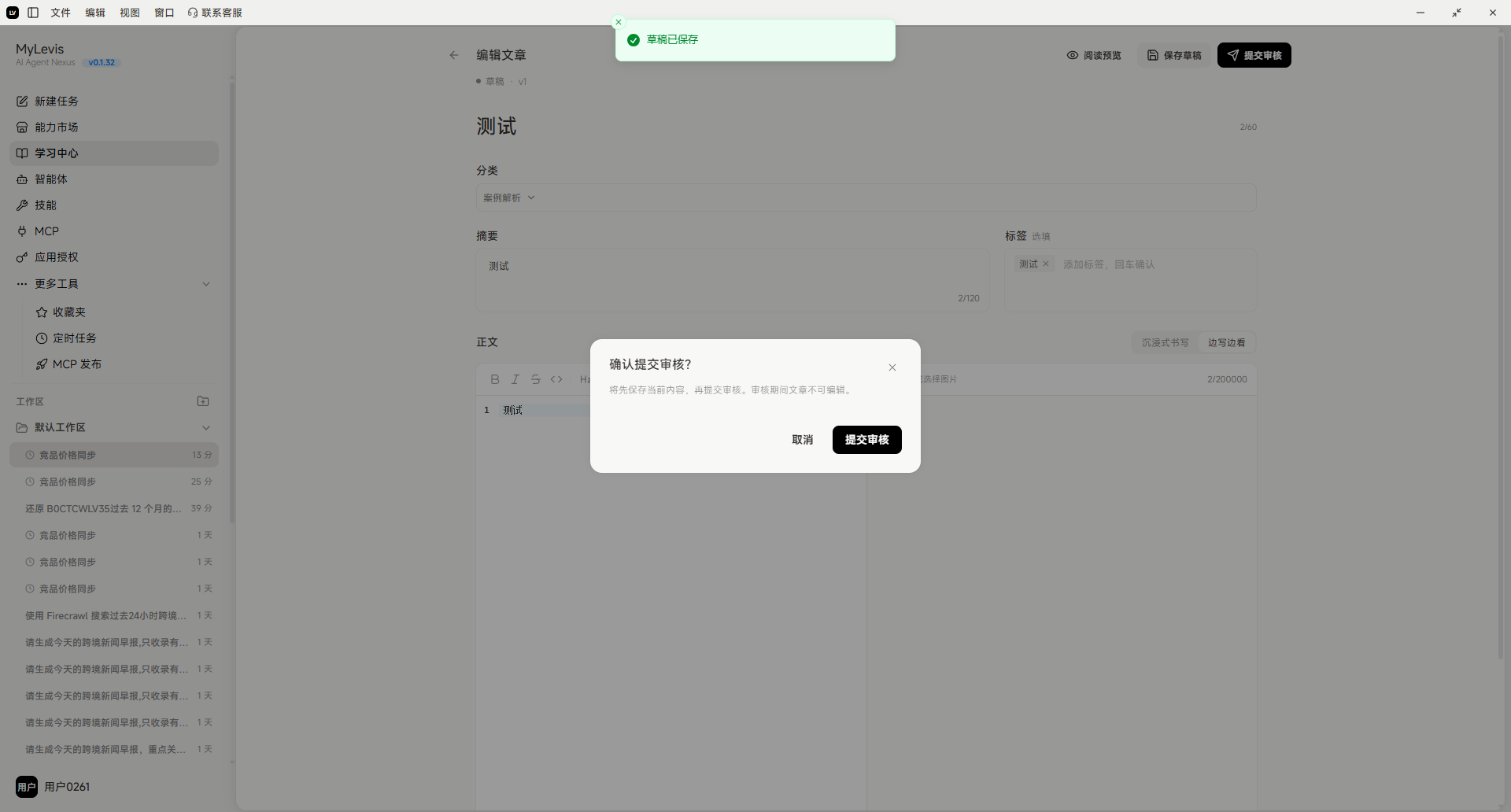
Task: Confirm with the 提交审核 button in dialog
Action: (866, 440)
